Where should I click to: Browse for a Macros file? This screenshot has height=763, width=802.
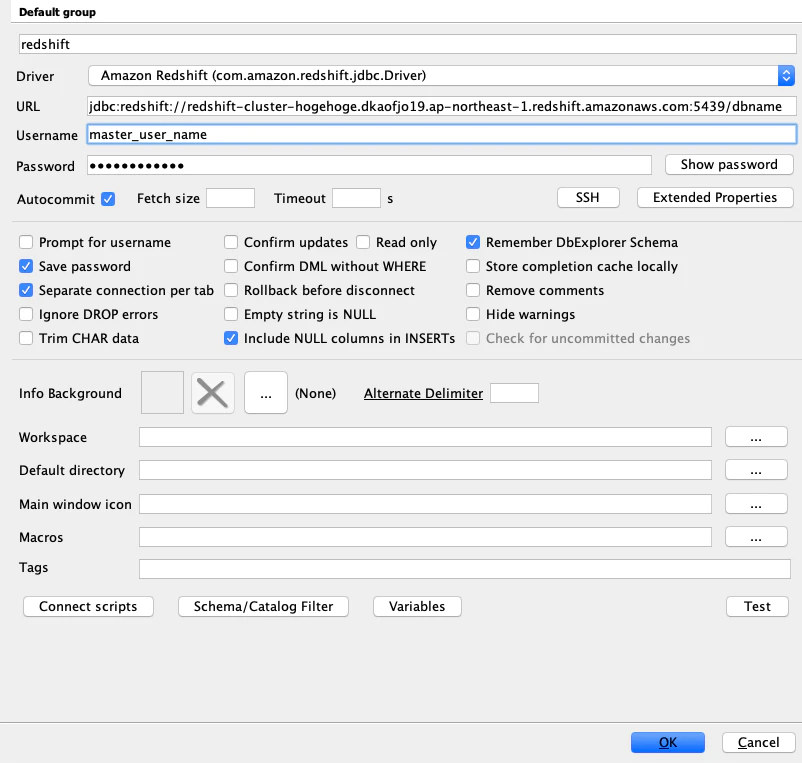pos(756,537)
